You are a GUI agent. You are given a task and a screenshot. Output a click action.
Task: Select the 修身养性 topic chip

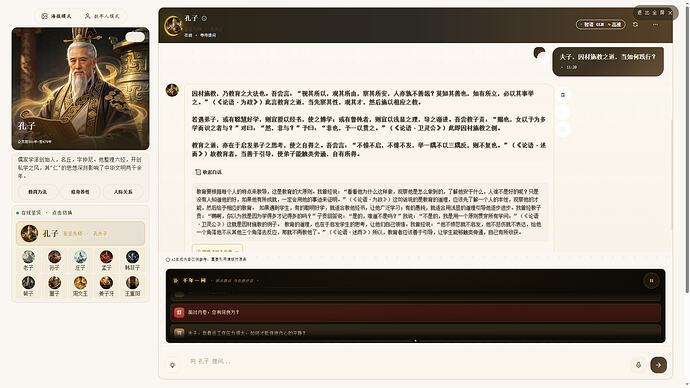(x=80, y=192)
